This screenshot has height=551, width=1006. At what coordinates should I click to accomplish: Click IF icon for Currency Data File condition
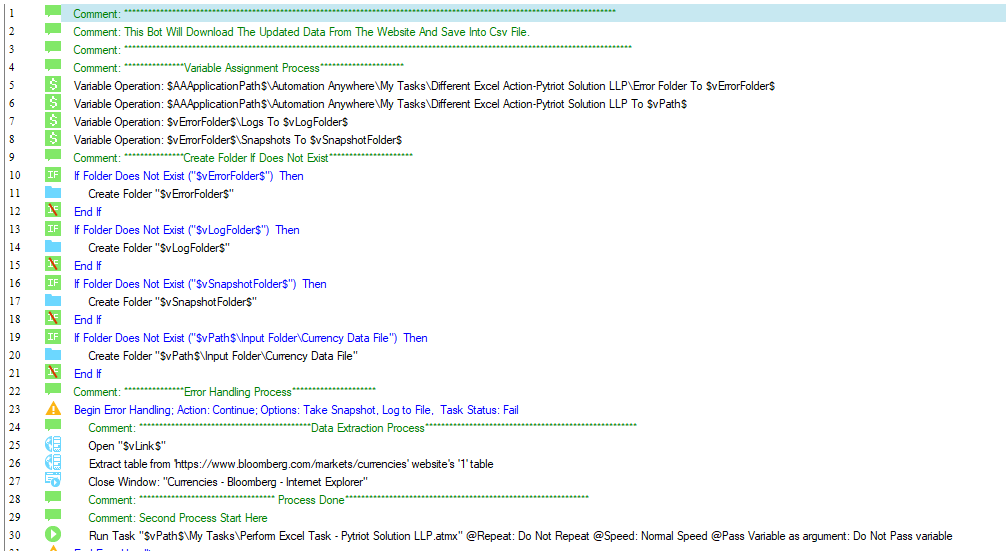(53, 337)
